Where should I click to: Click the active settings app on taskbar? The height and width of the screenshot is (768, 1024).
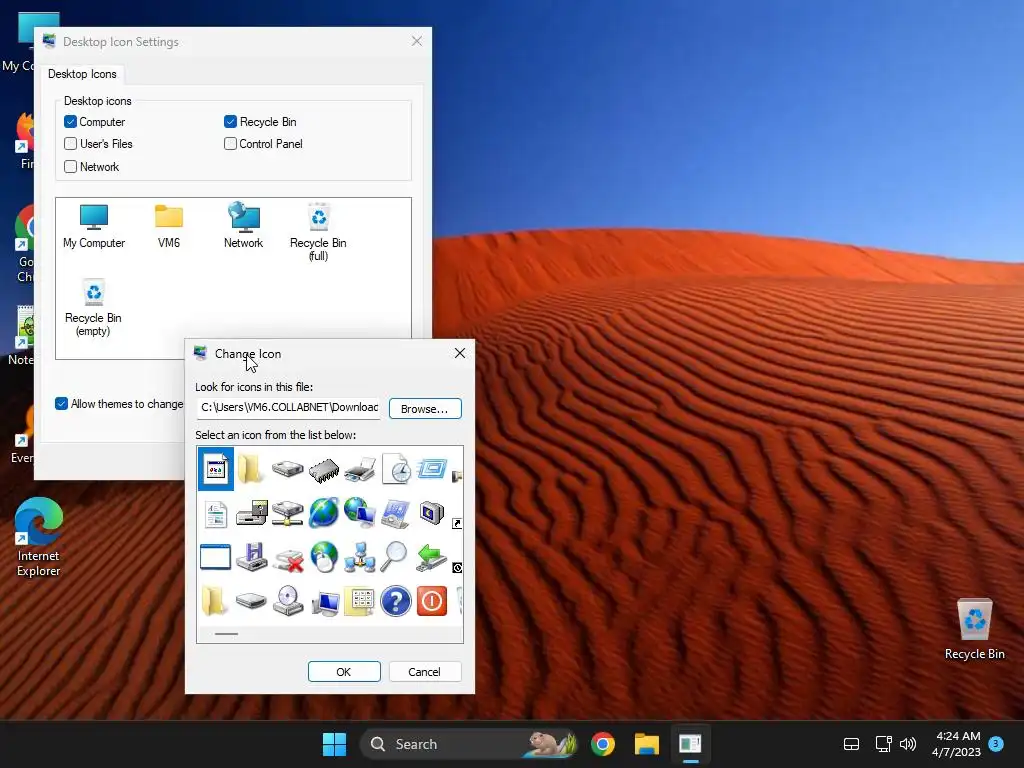(x=690, y=744)
